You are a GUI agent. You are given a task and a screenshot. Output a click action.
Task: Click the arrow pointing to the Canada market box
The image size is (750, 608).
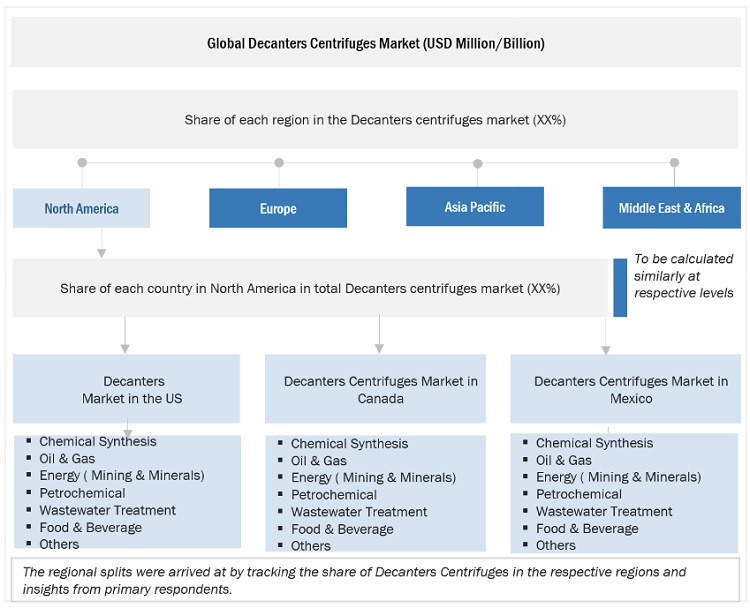coord(378,346)
